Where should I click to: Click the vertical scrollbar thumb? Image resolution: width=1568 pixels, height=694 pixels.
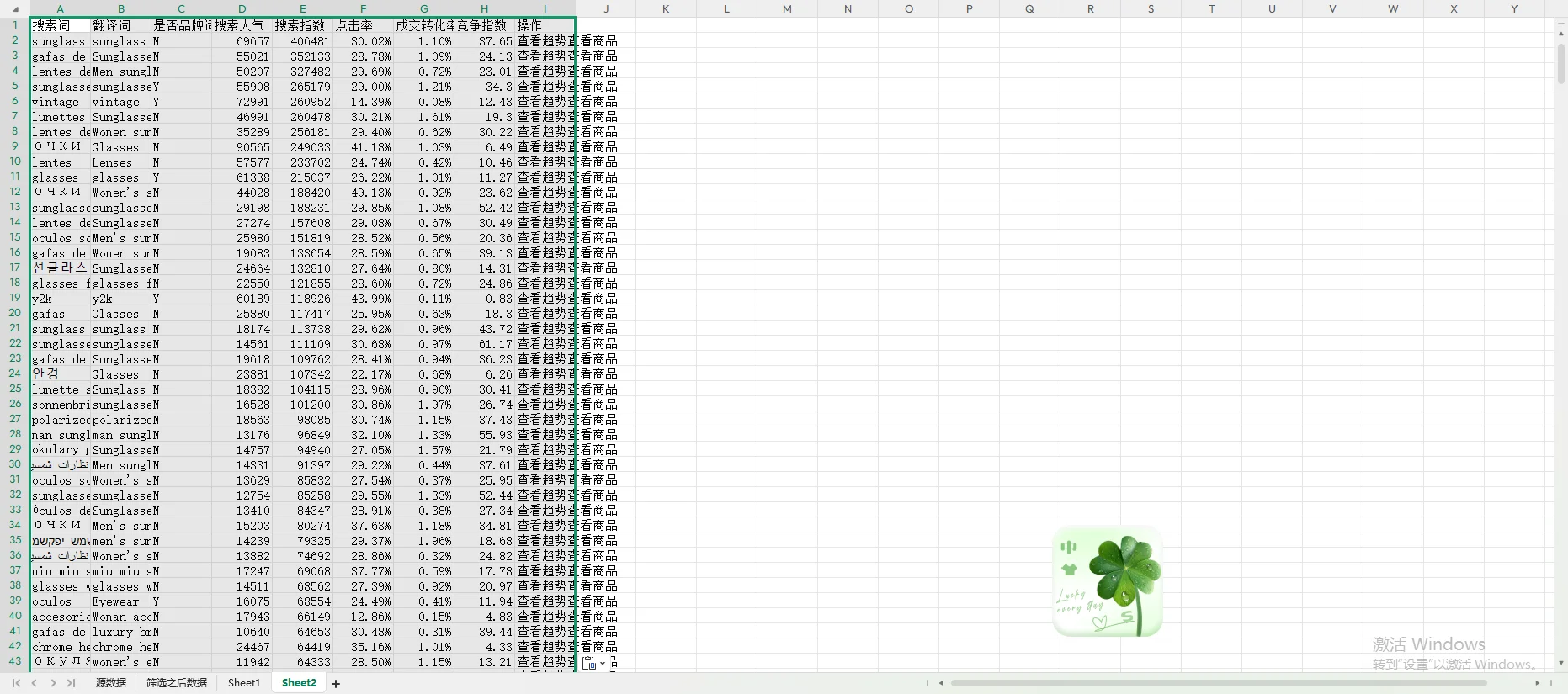click(1561, 64)
